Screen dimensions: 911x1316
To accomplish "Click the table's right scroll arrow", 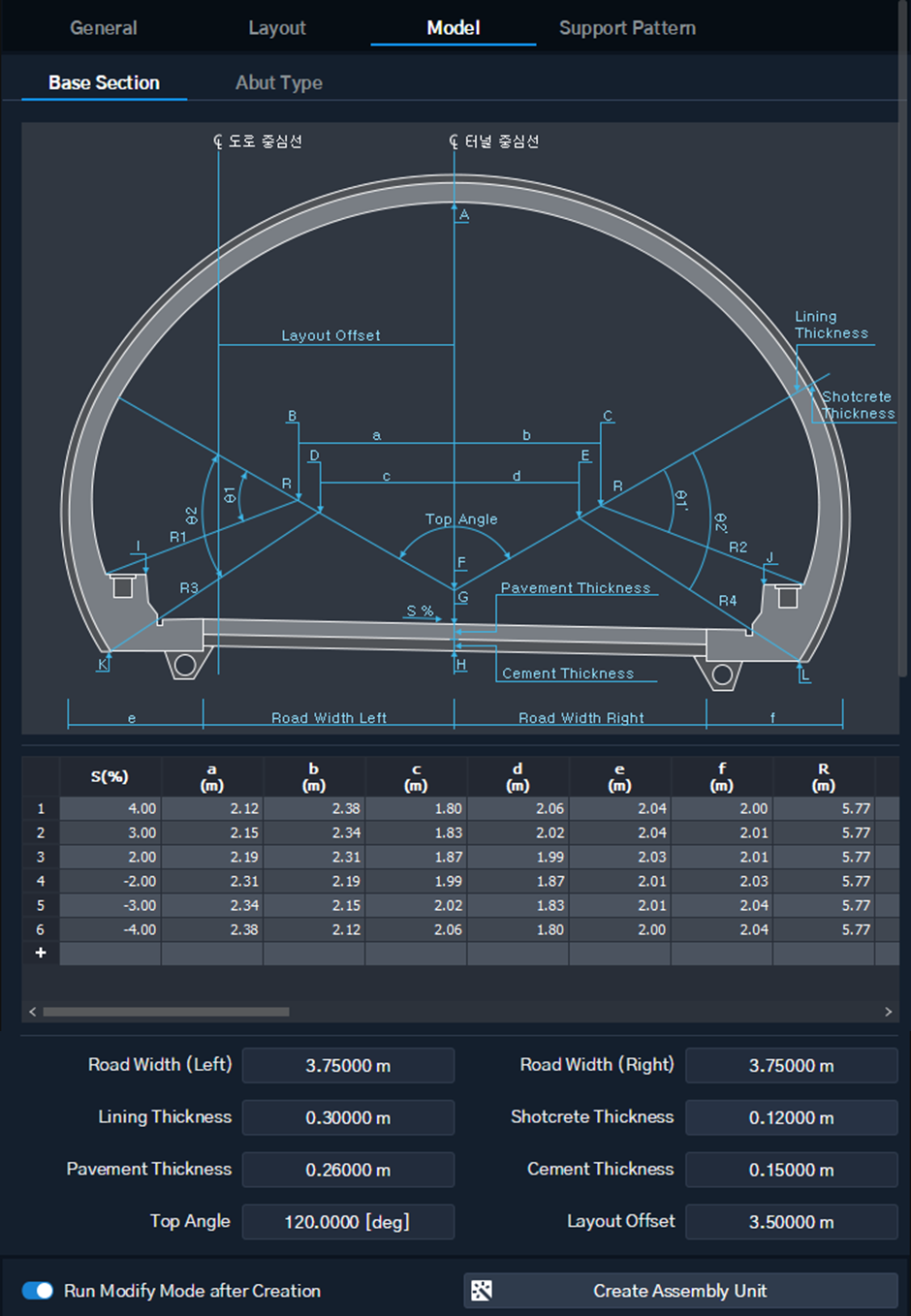I will [x=888, y=1012].
